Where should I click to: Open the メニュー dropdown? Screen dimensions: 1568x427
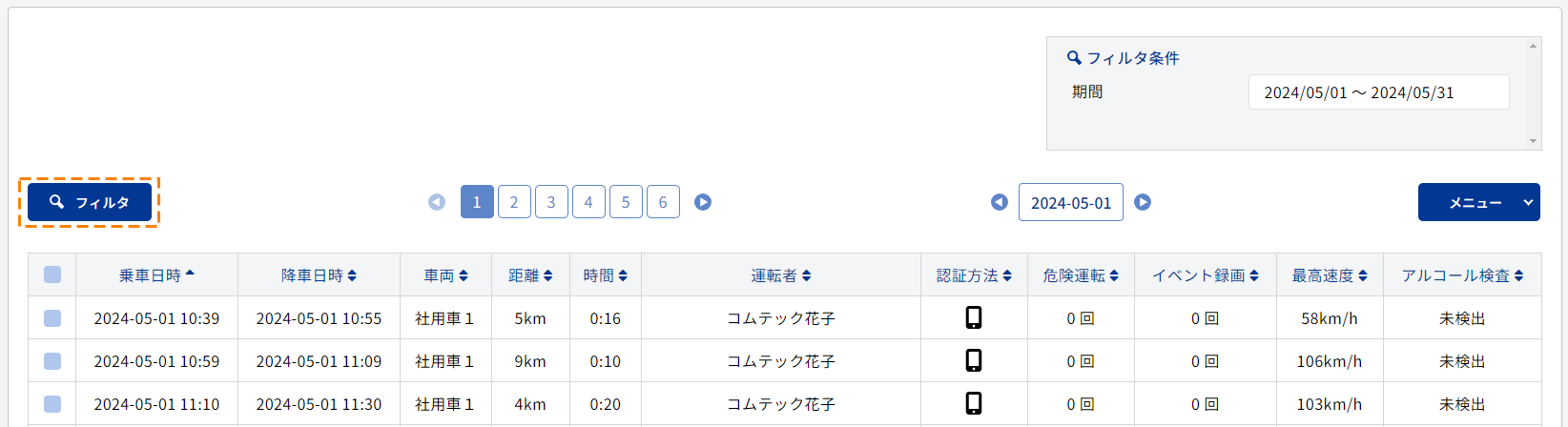(x=1478, y=202)
